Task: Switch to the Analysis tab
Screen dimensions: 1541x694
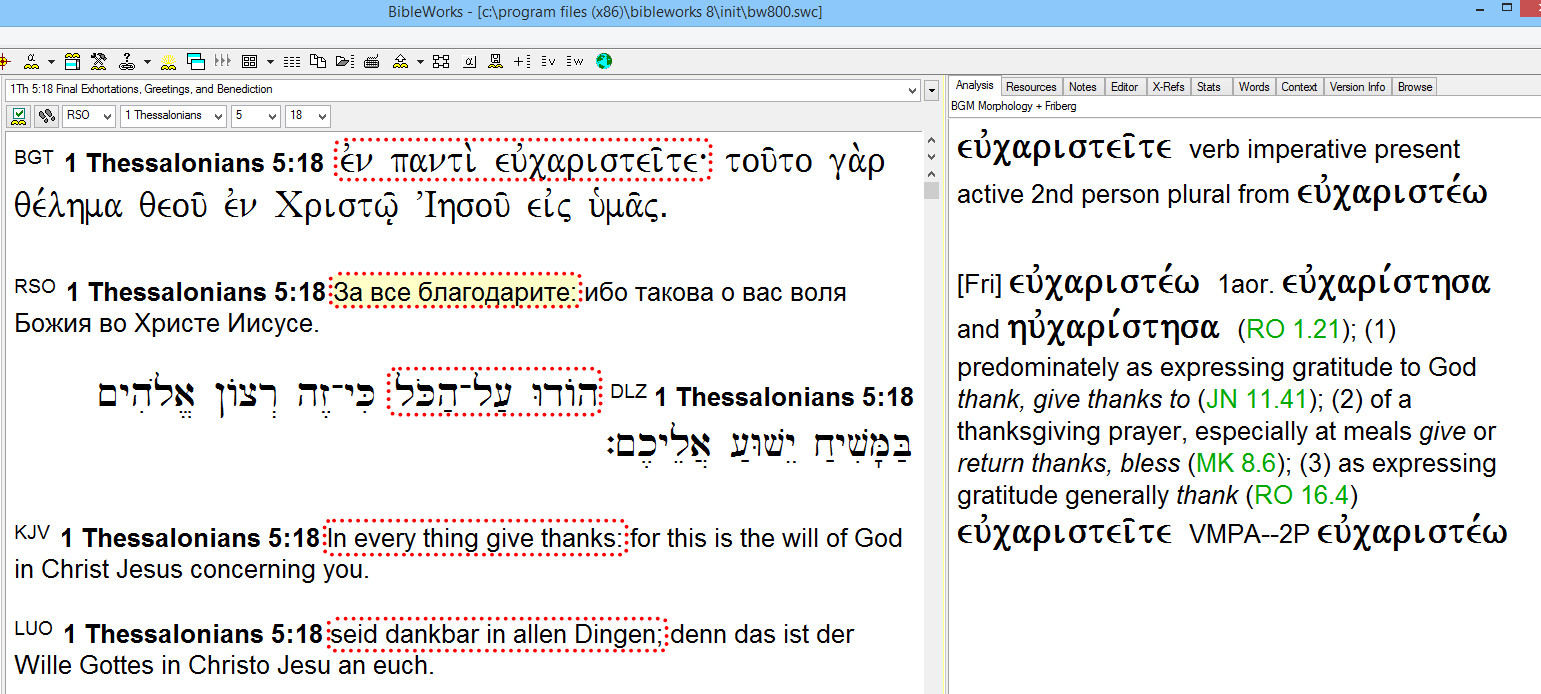Action: 974,86
